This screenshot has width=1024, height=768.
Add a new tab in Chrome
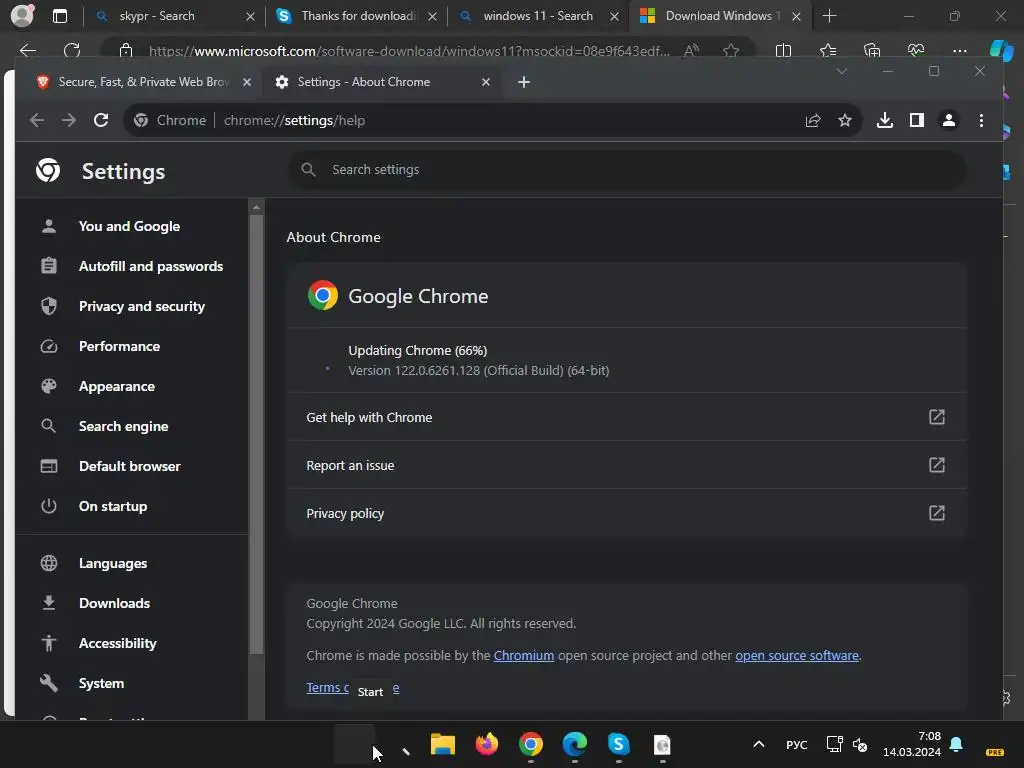pos(524,82)
